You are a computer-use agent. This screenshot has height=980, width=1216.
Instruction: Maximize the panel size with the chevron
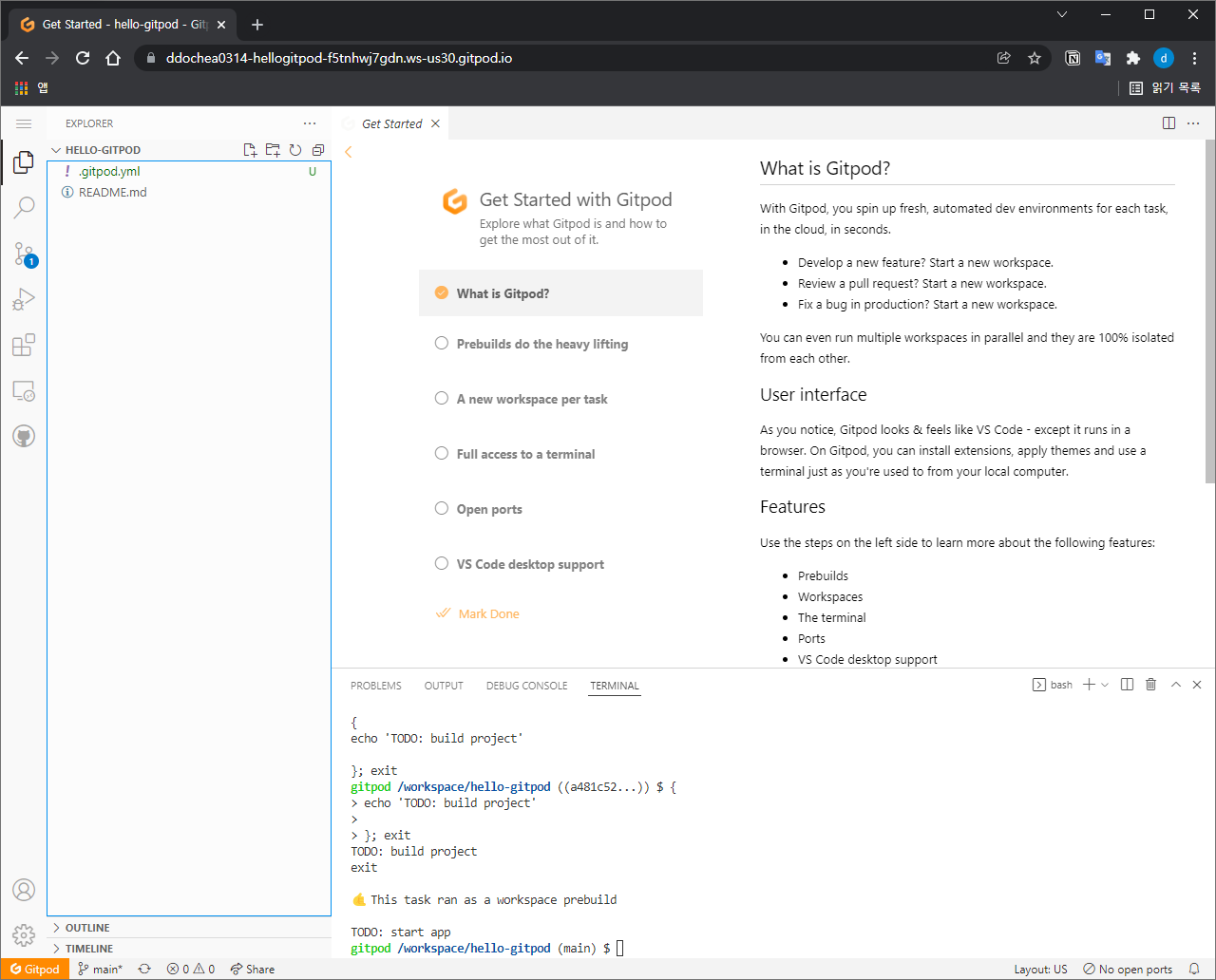[x=1175, y=685]
